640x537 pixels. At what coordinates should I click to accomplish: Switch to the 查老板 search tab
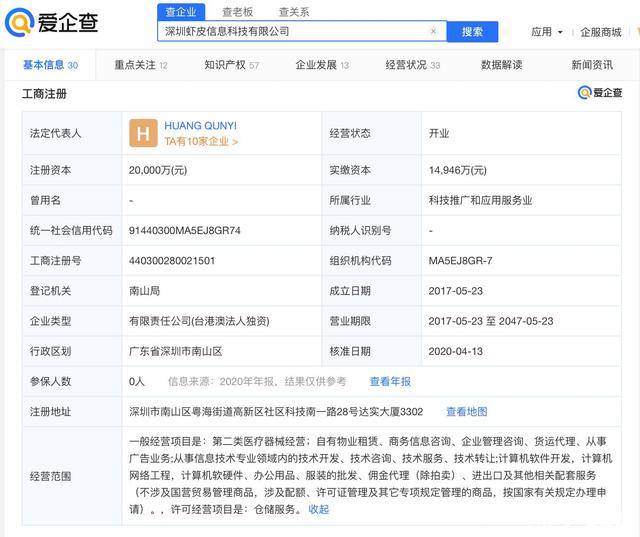[238, 12]
